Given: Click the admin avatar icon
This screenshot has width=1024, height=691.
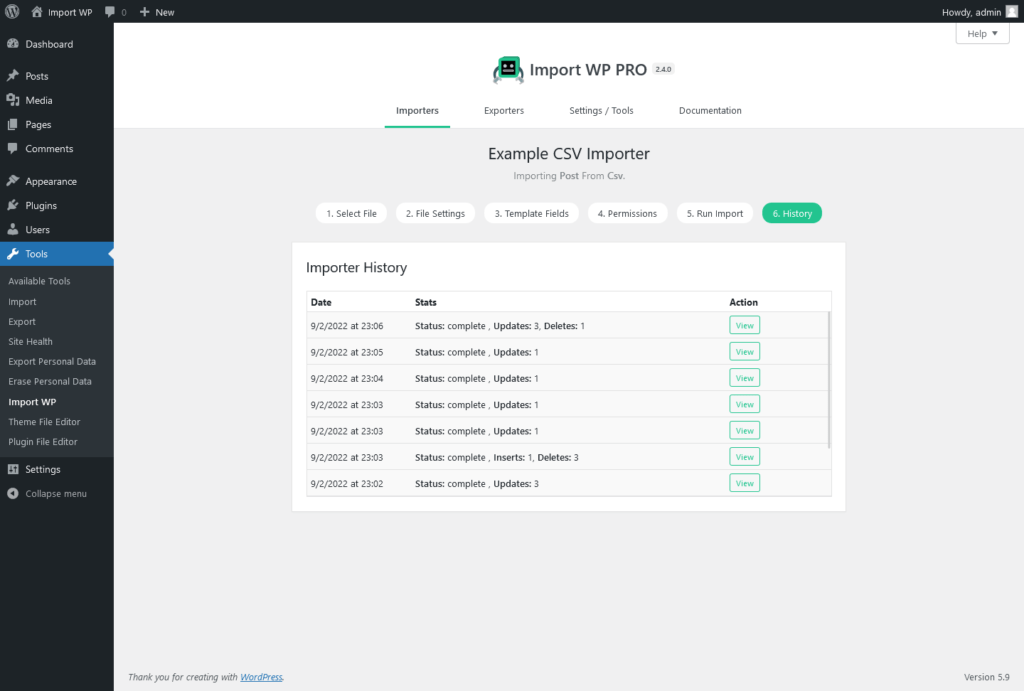Looking at the screenshot, I should pos(1012,12).
